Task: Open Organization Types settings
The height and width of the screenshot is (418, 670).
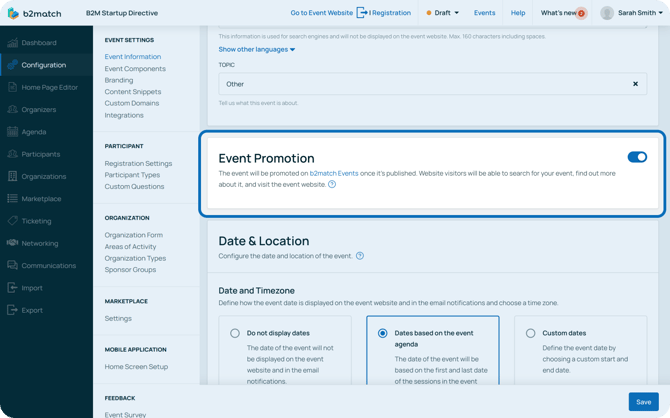Action: [135, 258]
